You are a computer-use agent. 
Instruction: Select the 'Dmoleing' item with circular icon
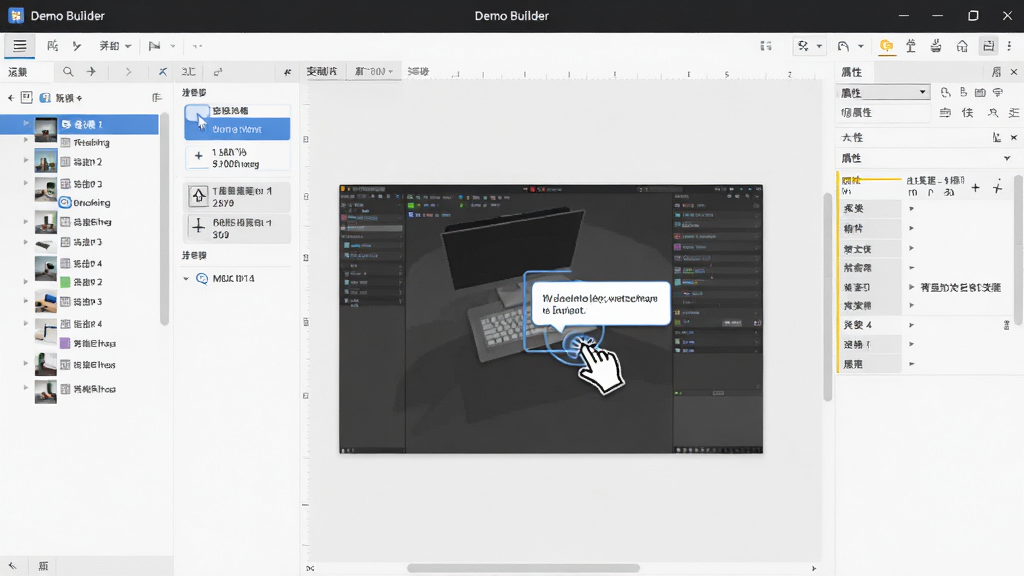click(85, 202)
